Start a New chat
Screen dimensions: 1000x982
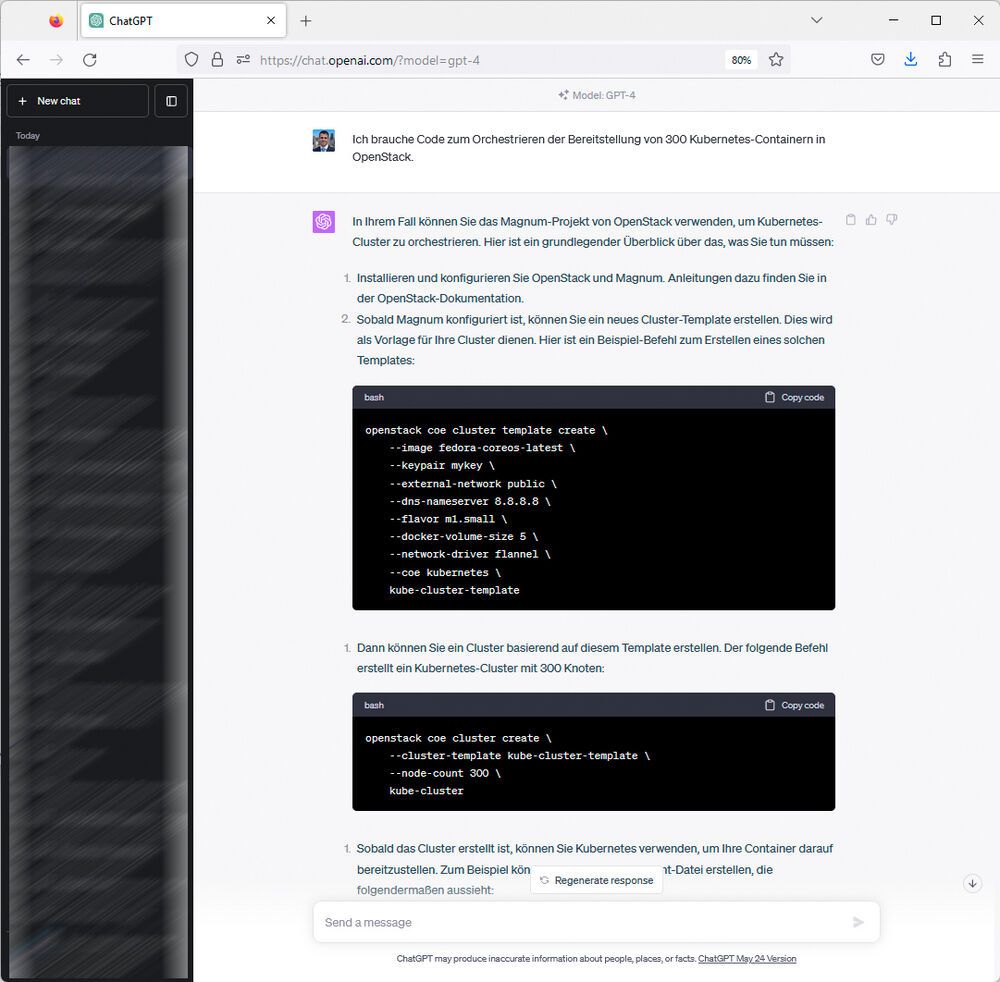point(77,101)
